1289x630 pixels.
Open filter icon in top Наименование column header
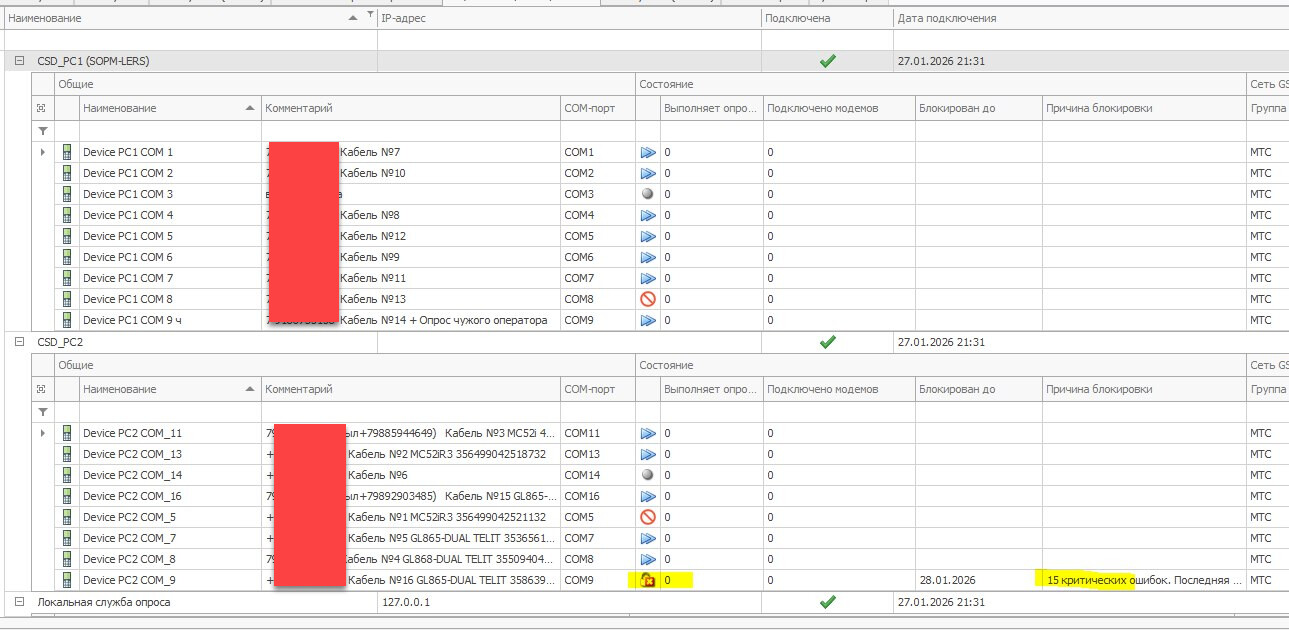370,16
